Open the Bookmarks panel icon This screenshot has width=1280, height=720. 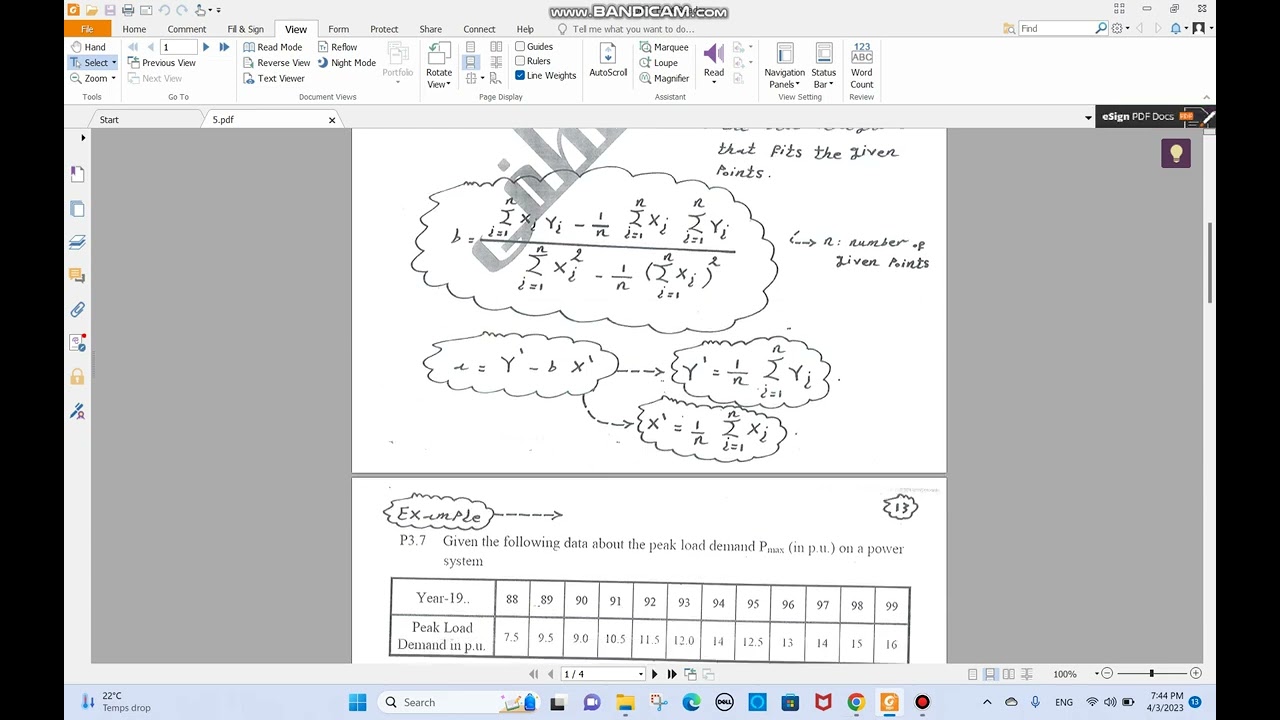(x=78, y=174)
